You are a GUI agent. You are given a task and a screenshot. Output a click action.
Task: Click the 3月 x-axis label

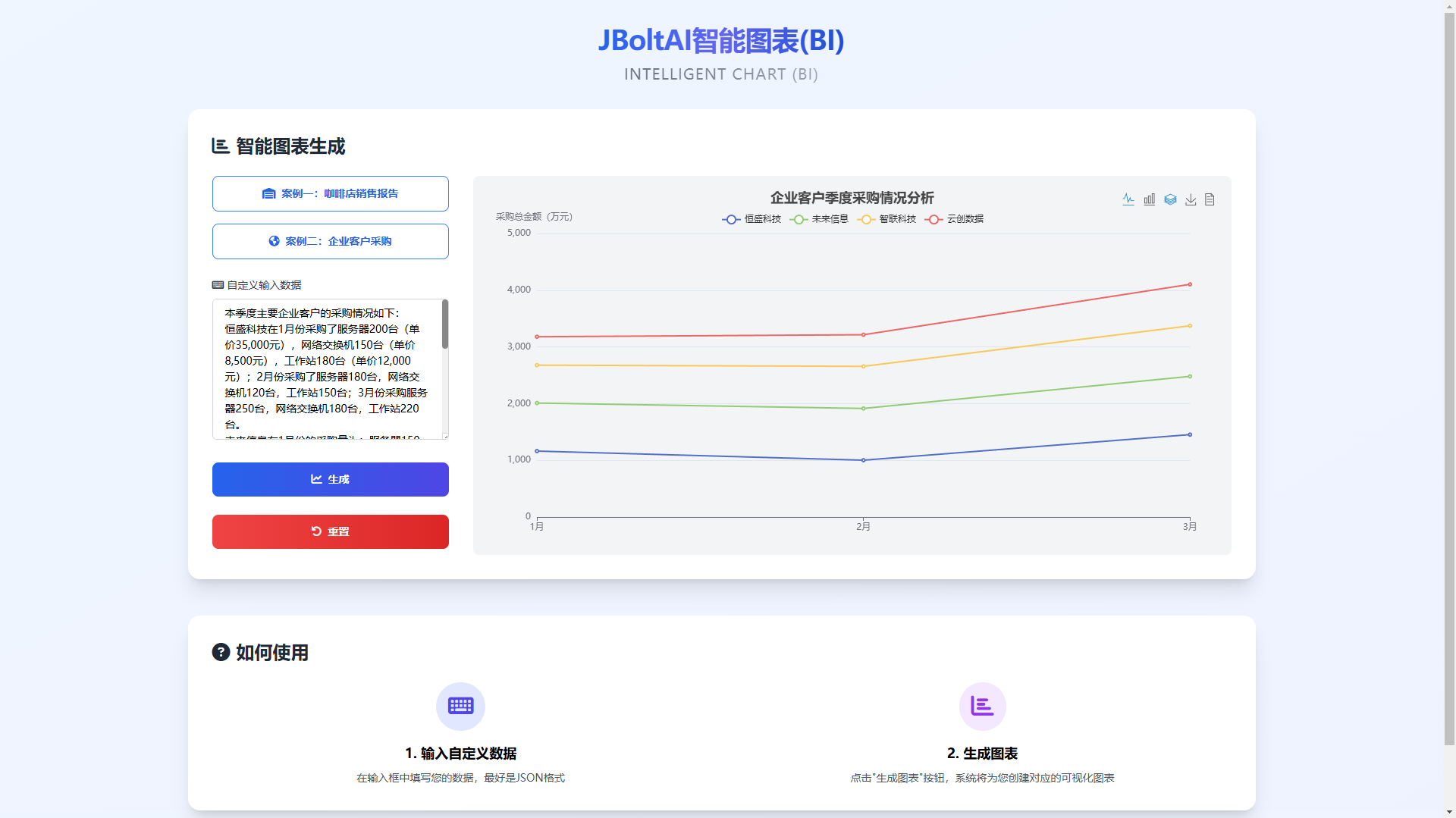[1190, 526]
